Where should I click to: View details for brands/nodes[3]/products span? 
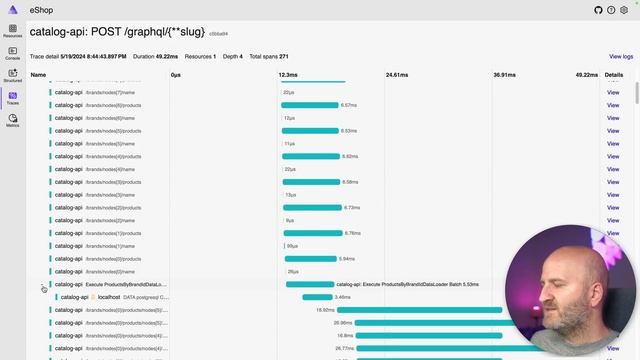coord(613,182)
